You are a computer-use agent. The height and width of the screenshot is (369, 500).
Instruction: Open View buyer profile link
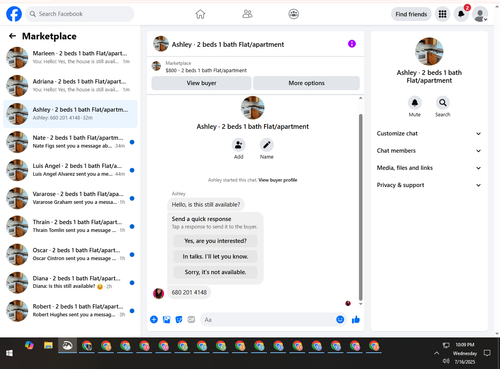[x=278, y=180]
